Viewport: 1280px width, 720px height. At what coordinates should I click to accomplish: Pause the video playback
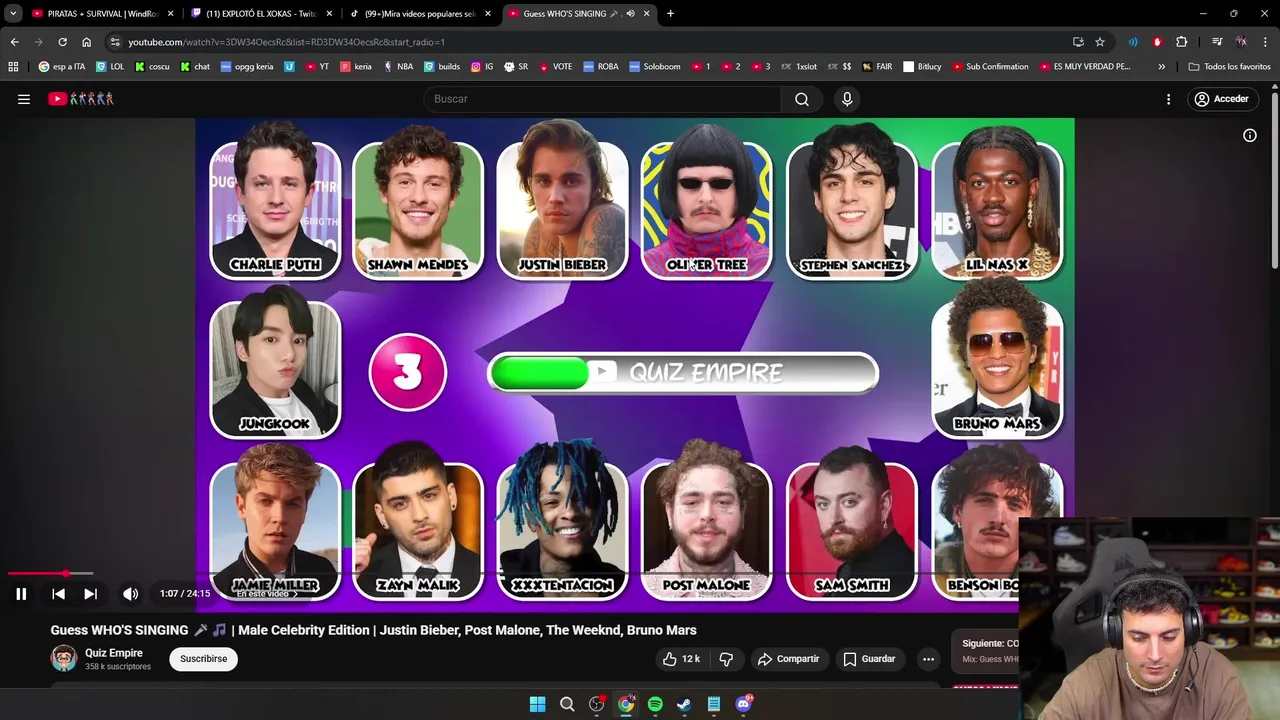coord(21,594)
